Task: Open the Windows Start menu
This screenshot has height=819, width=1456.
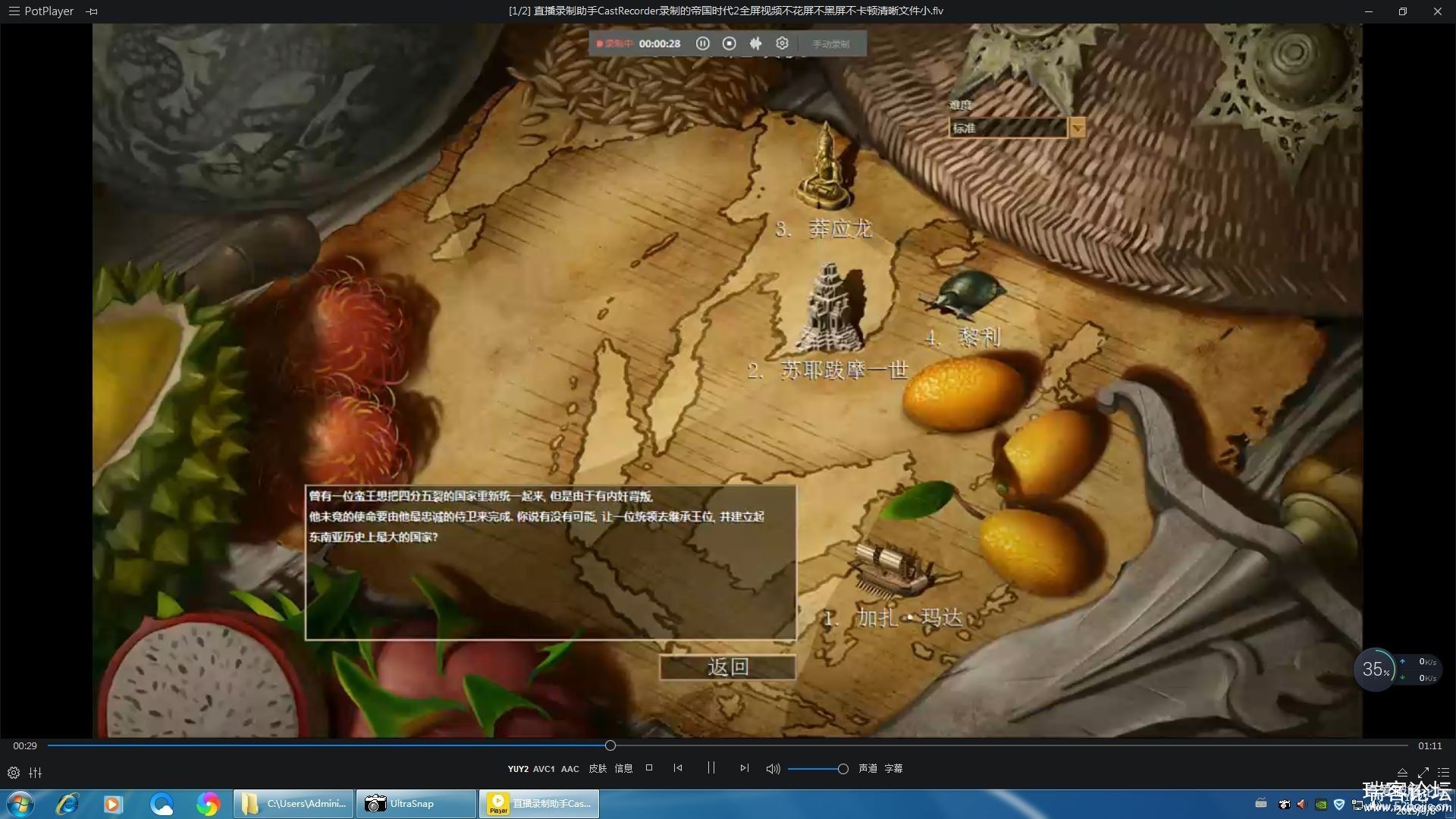Action: 20,804
